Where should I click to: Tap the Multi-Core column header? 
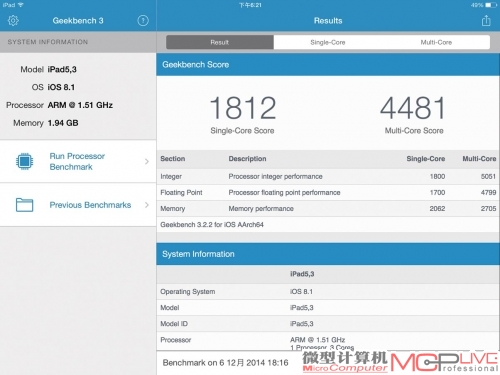(479, 159)
